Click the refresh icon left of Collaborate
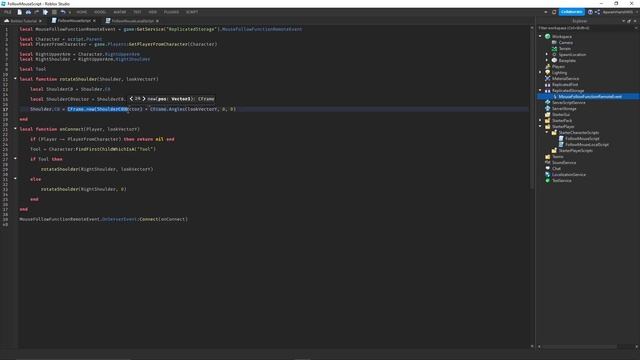 coord(554,12)
